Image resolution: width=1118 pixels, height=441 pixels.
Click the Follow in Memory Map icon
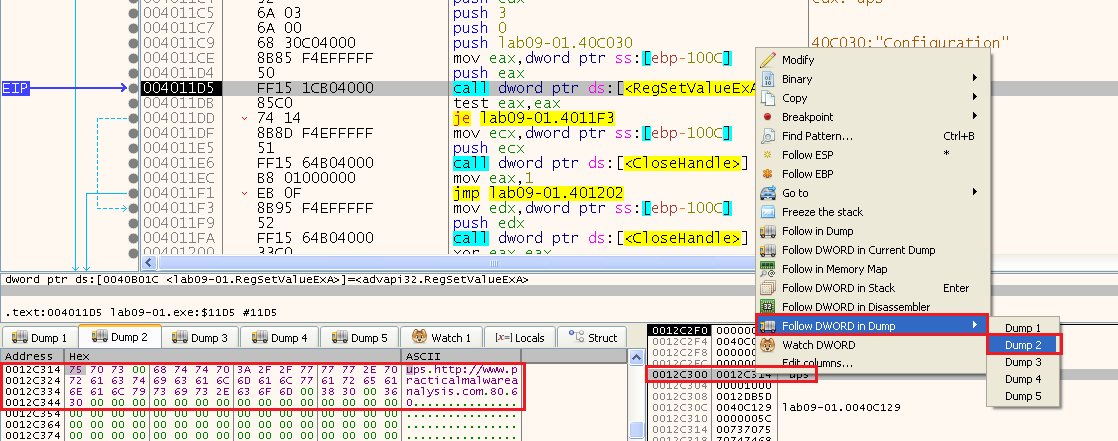(x=768, y=269)
